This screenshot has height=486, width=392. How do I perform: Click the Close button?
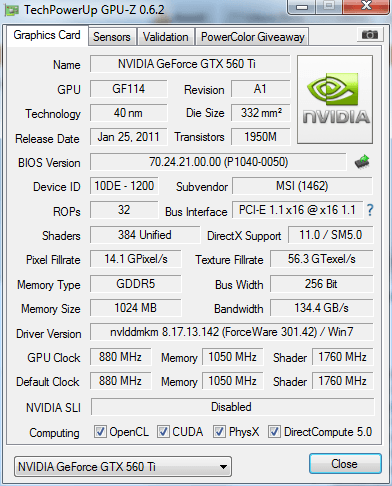345,464
